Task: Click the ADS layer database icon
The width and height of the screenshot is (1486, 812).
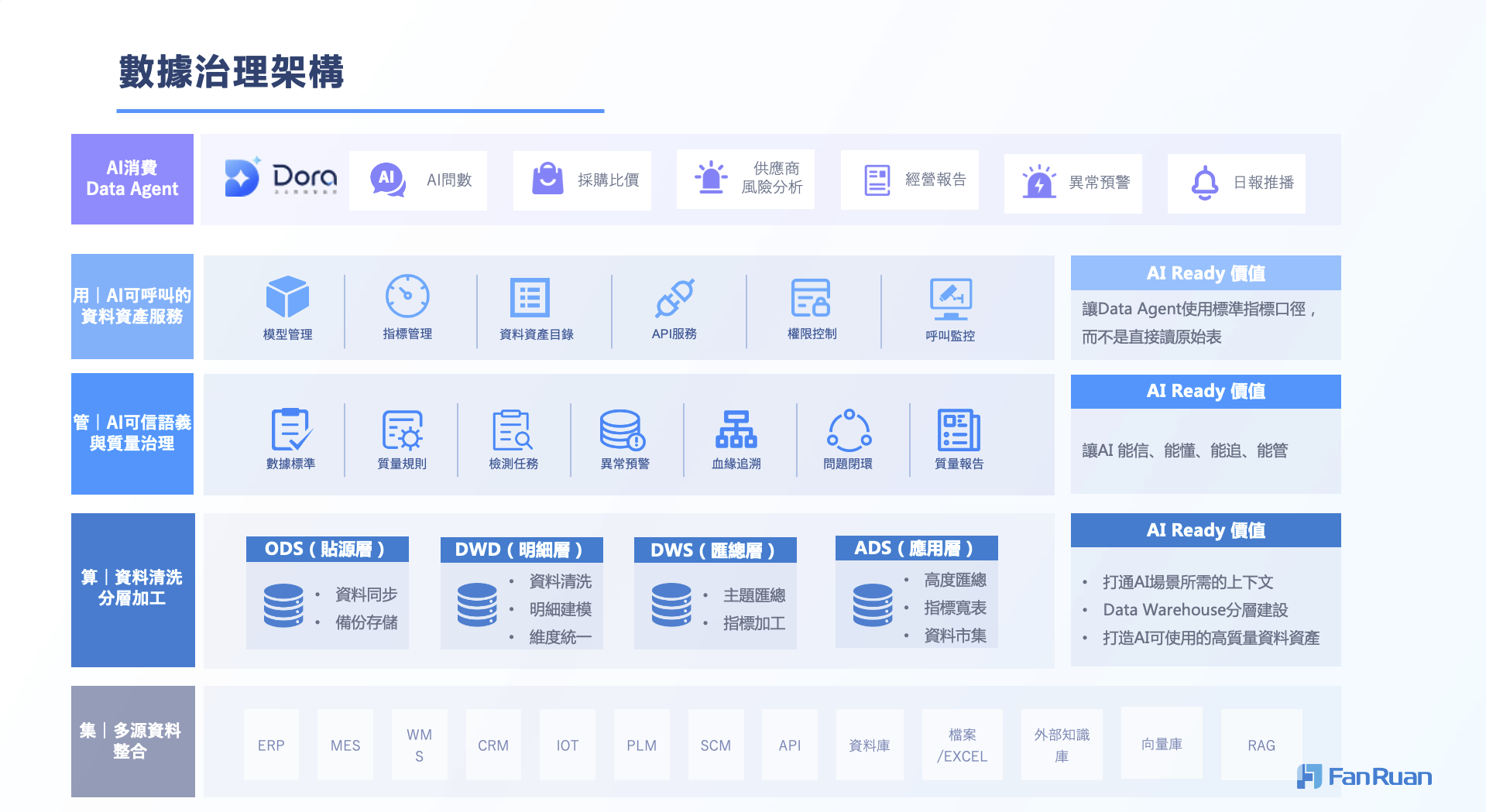Action: [873, 605]
